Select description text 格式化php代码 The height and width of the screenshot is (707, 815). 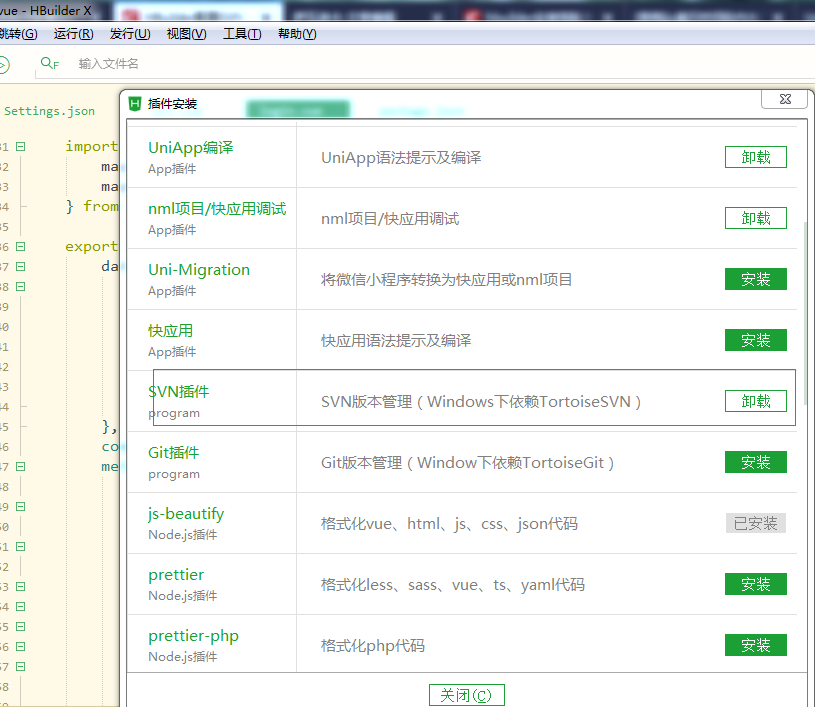tap(373, 645)
